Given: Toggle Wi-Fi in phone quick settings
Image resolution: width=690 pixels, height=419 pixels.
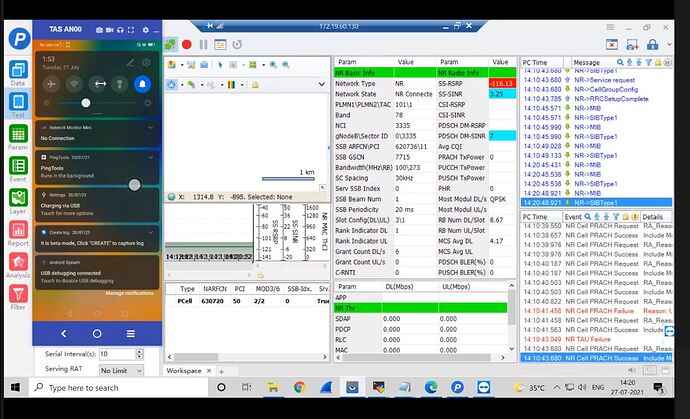Looking at the screenshot, I should pos(74,84).
